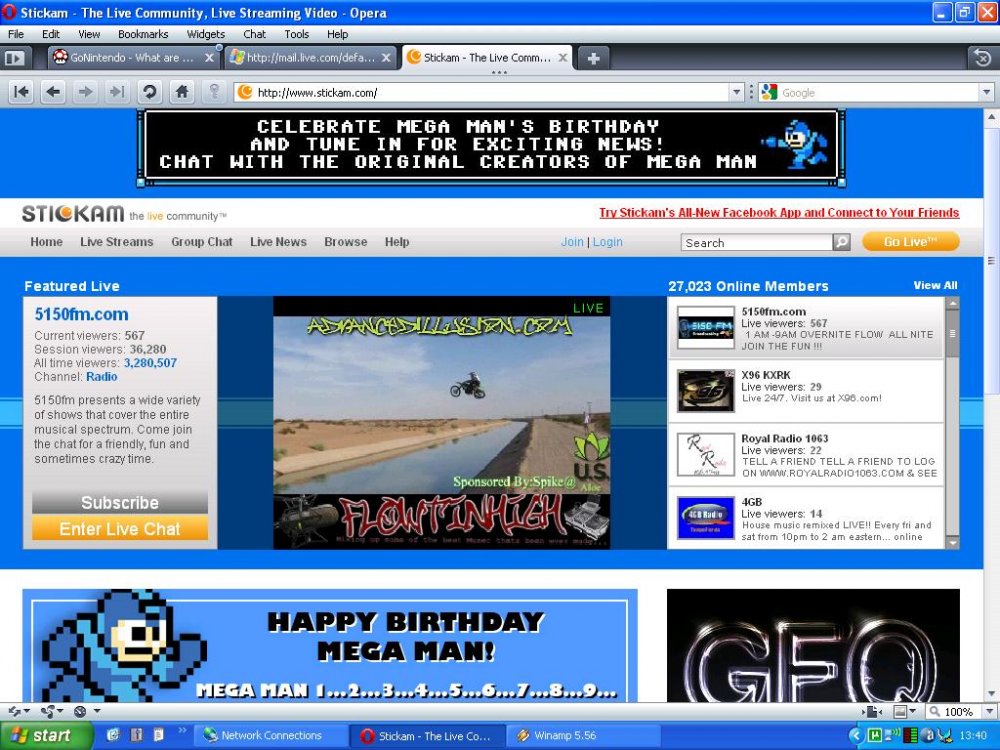Screen dimensions: 1000x750
Task: Close the Stickam tab
Action: click(562, 58)
